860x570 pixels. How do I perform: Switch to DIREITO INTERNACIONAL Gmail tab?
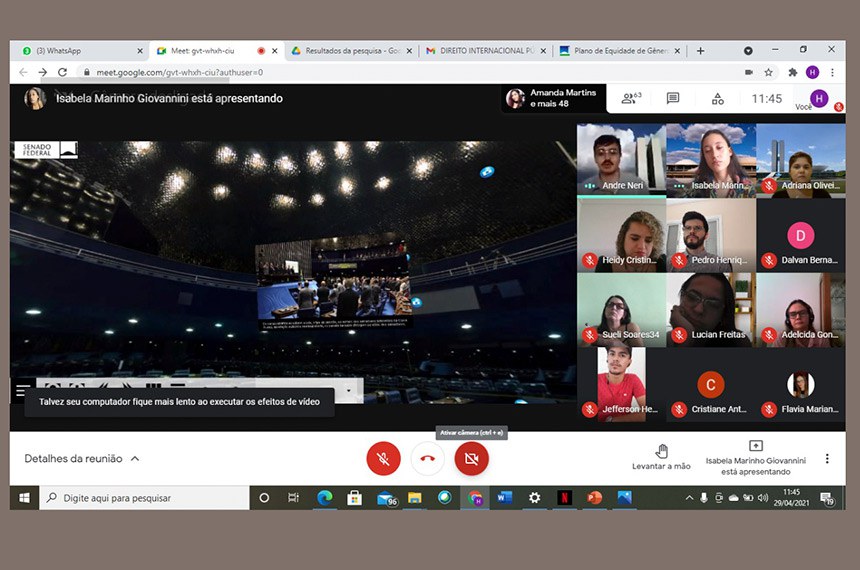[x=485, y=50]
